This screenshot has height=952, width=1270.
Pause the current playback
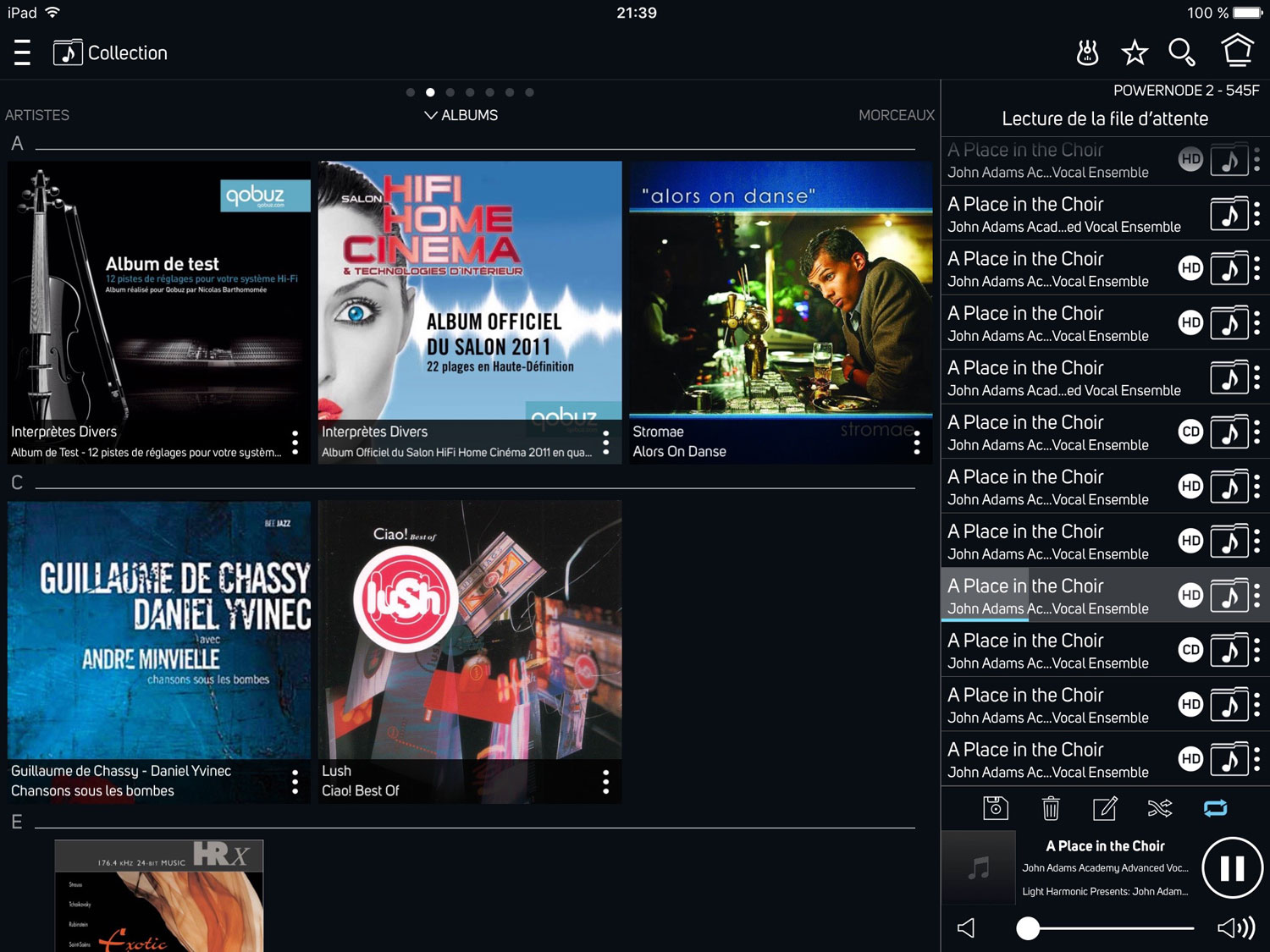pos(1232,868)
